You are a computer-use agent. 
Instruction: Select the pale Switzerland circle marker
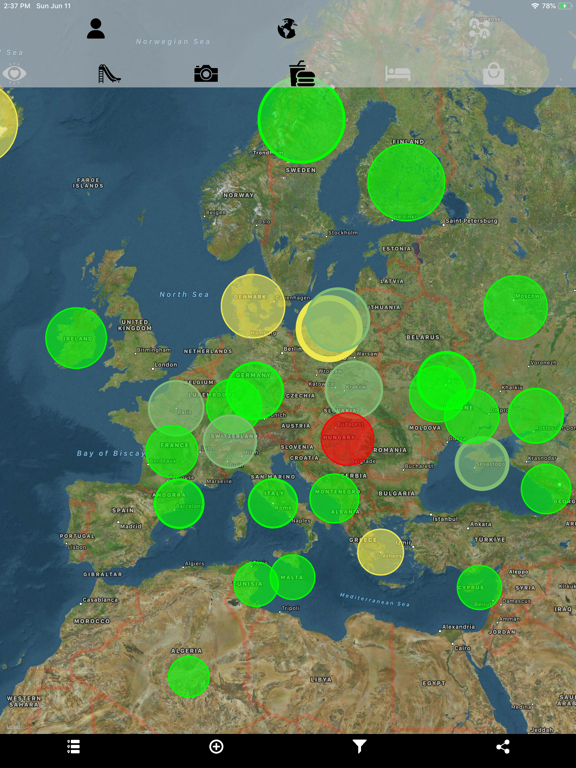[230, 442]
